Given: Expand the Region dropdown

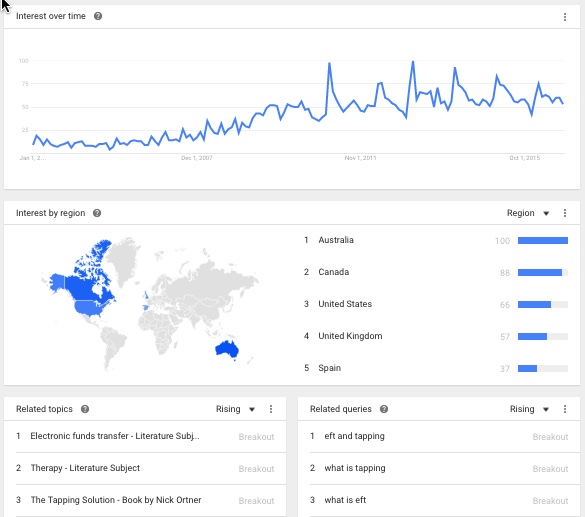Looking at the screenshot, I should [528, 213].
